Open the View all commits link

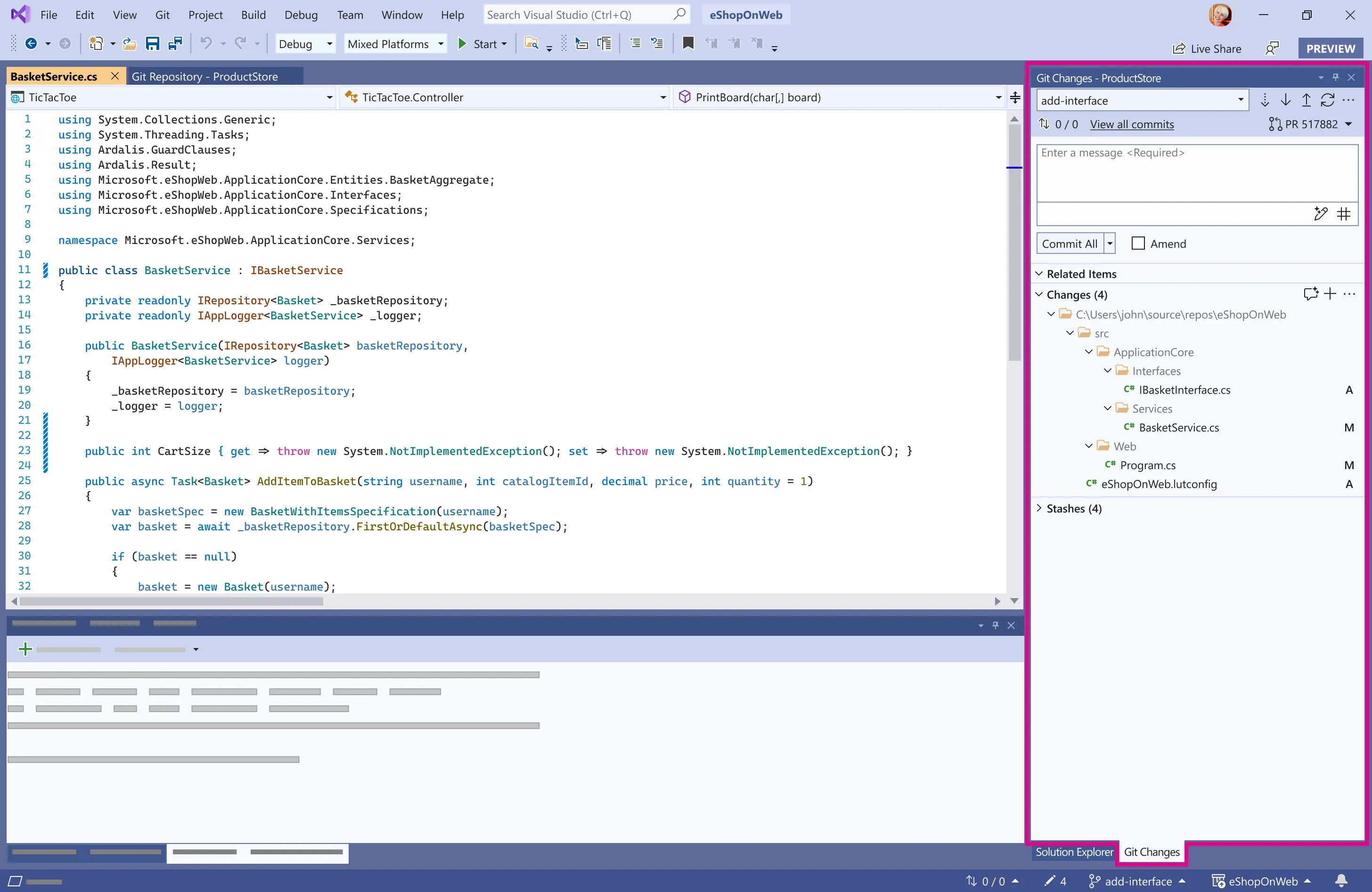click(x=1132, y=124)
